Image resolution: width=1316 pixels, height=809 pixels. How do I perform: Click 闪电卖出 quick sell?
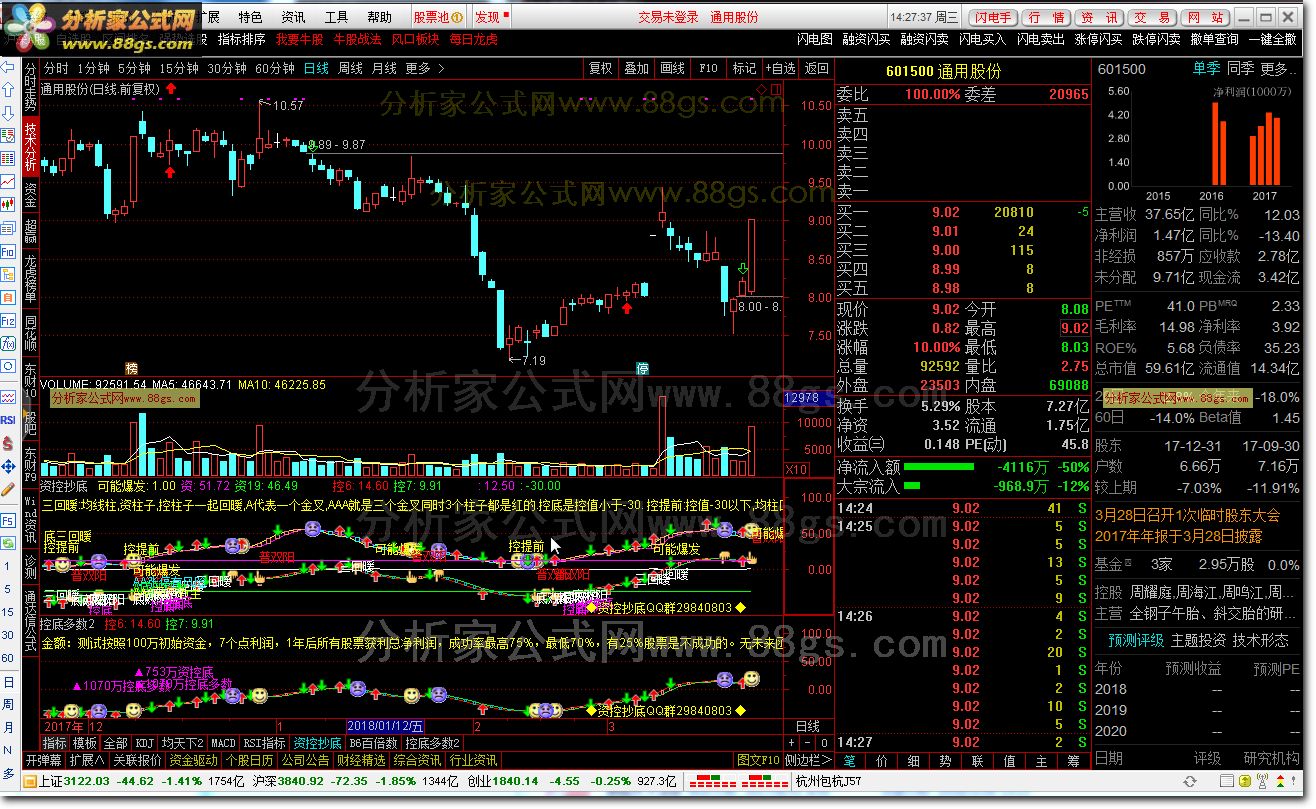[1041, 39]
